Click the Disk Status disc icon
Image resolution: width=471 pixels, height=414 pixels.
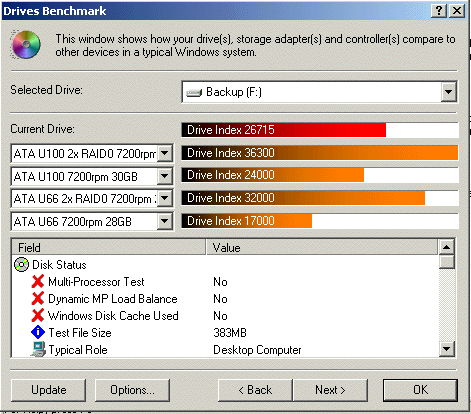click(x=21, y=265)
